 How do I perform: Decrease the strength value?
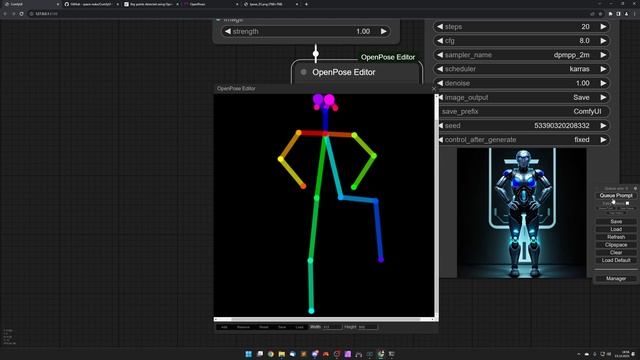[x=228, y=31]
